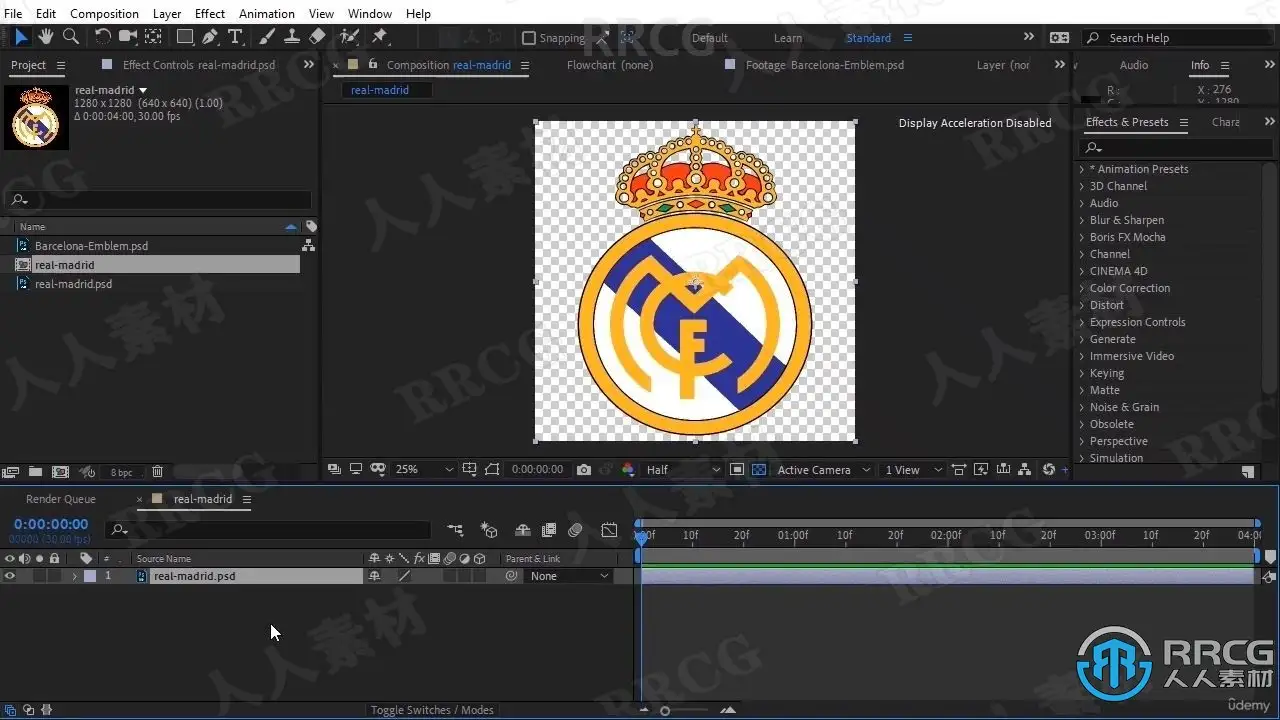The width and height of the screenshot is (1280, 720).
Task: Switch to the Render Queue tab
Action: (x=61, y=499)
